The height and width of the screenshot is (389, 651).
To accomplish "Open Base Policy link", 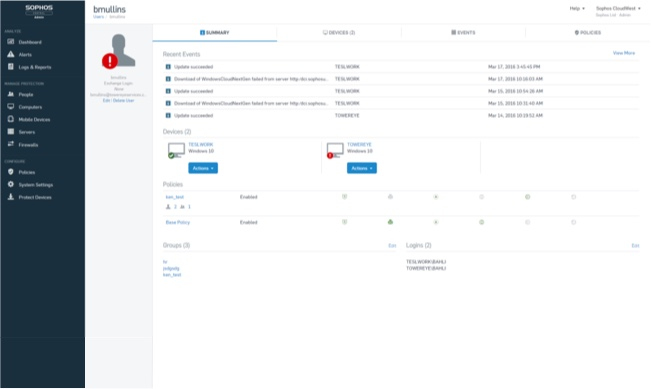I will click(178, 222).
